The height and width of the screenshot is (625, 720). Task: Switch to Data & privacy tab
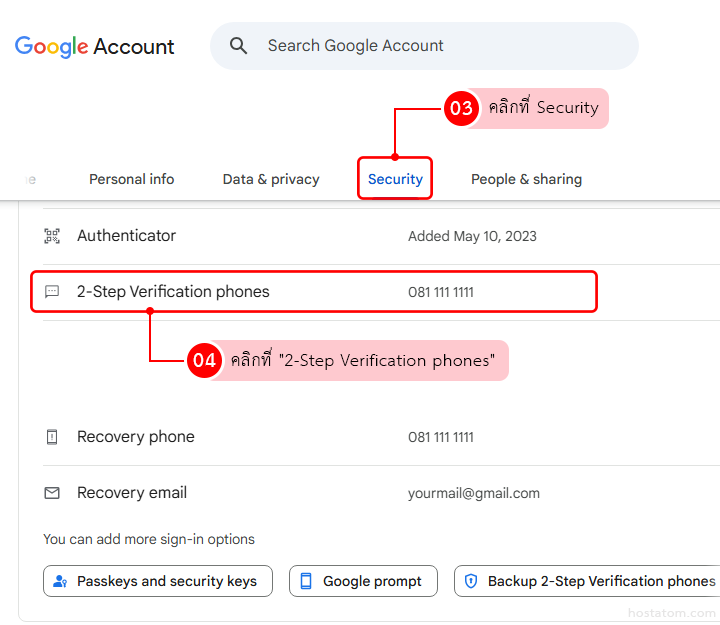pyautogui.click(x=271, y=179)
